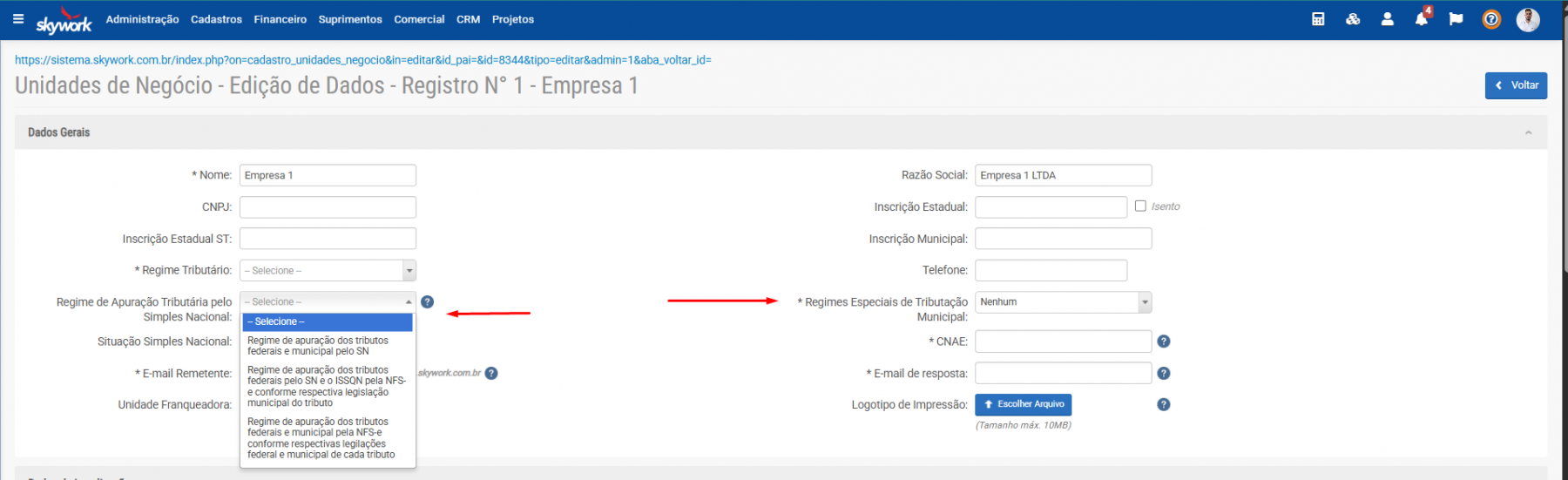This screenshot has width=1568, height=480.
Task: Collapse the Dados Gerais section
Action: coord(1528,132)
